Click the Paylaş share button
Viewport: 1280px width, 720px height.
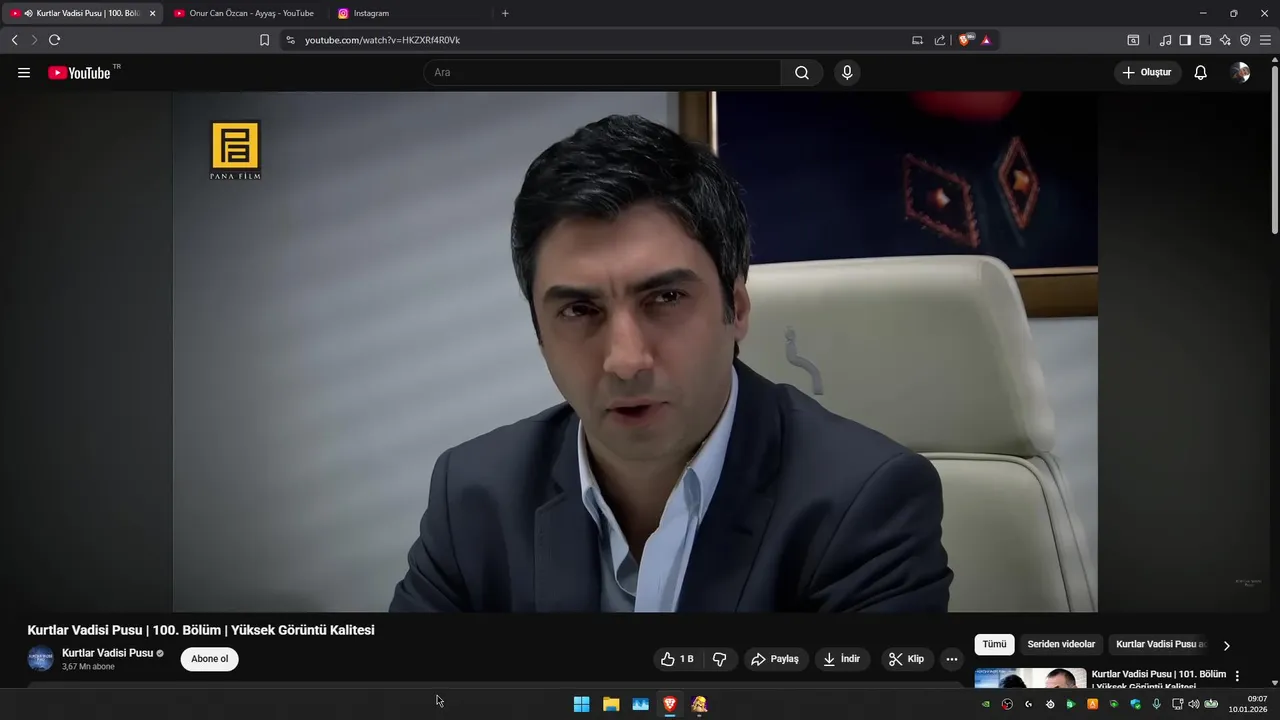(775, 659)
